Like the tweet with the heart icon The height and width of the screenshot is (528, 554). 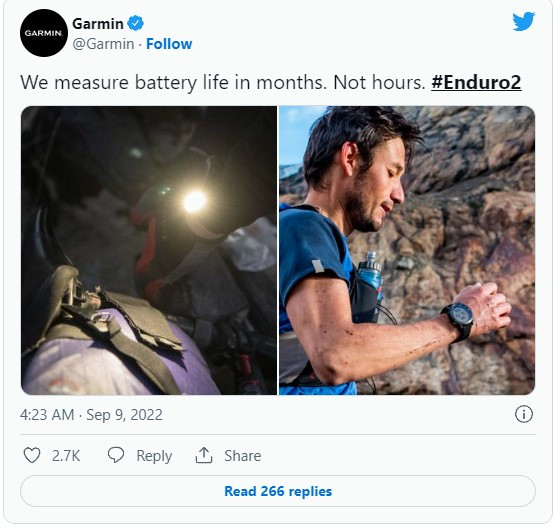32,455
